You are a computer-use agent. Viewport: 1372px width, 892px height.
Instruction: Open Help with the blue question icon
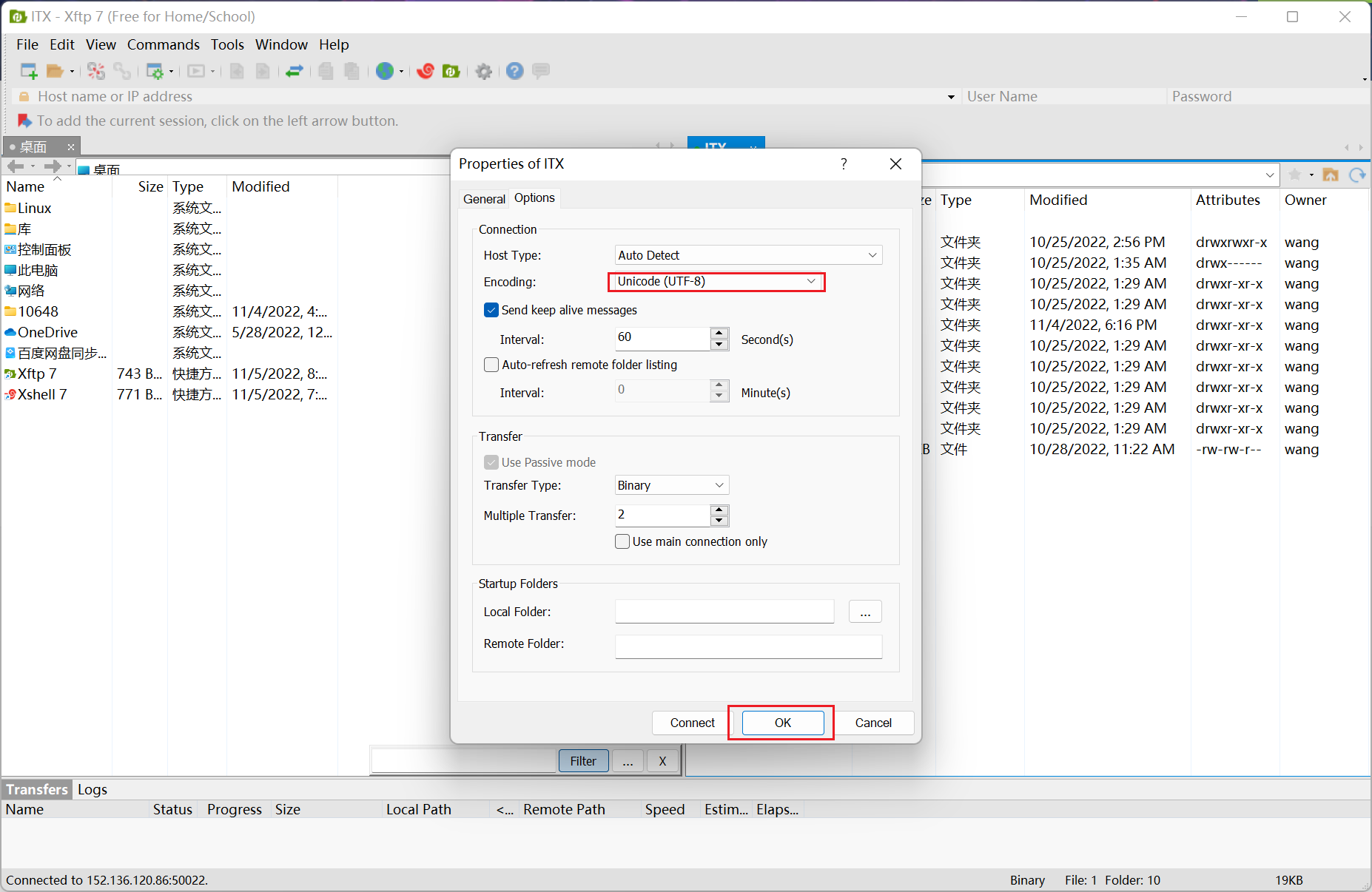[515, 71]
